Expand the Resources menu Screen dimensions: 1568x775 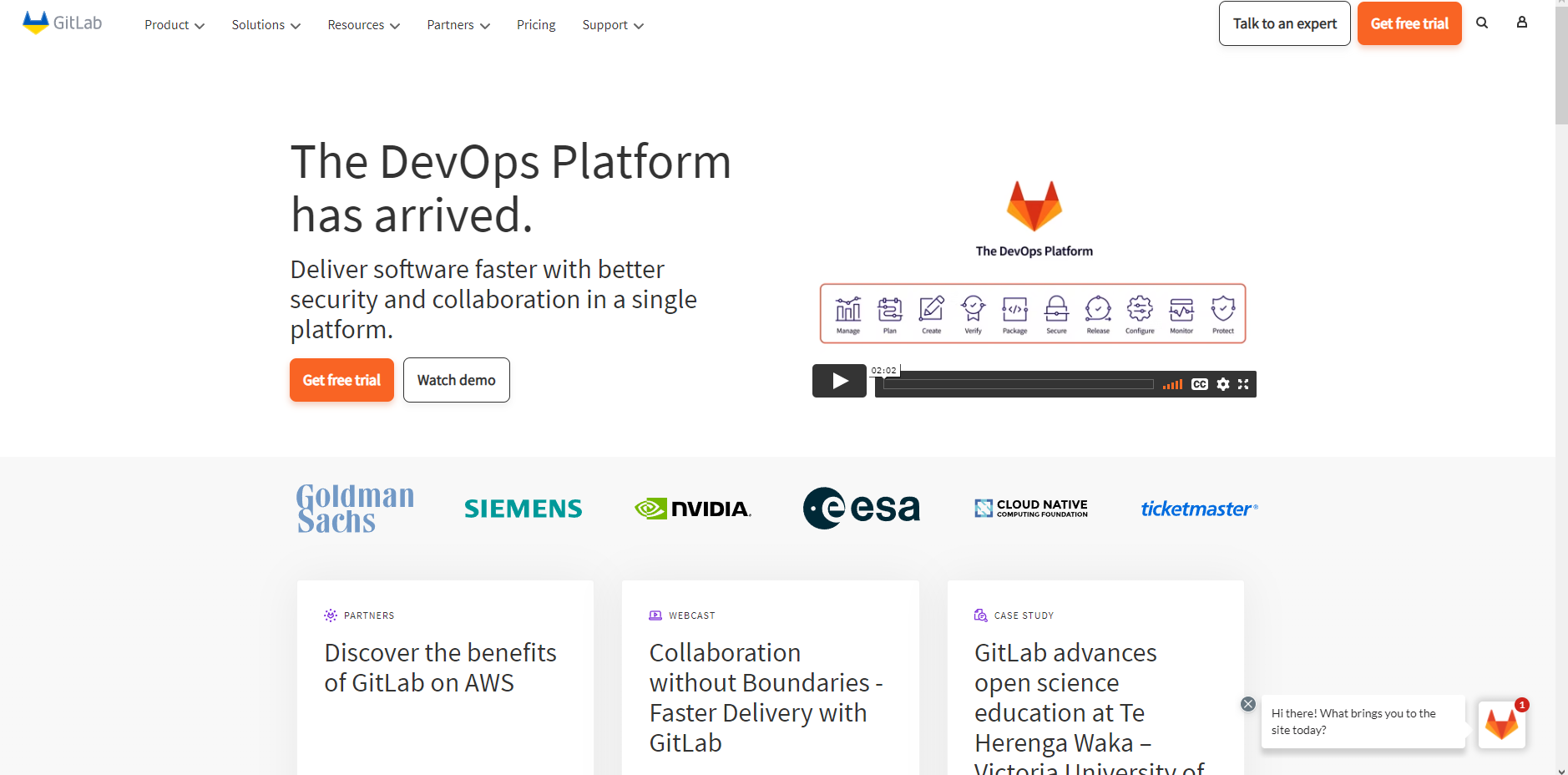pos(364,25)
